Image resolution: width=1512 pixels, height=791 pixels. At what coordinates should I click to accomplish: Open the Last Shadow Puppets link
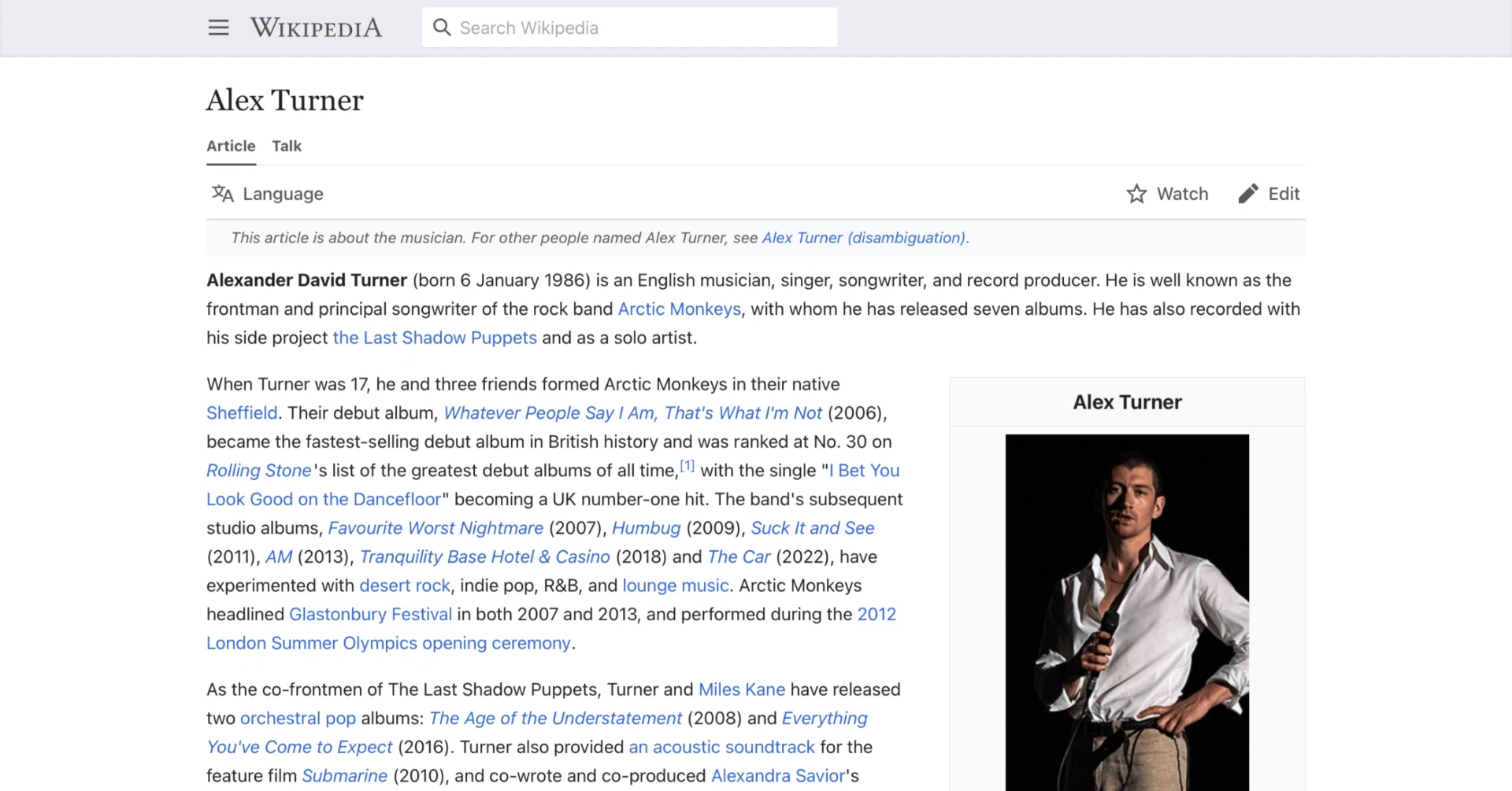click(x=435, y=338)
